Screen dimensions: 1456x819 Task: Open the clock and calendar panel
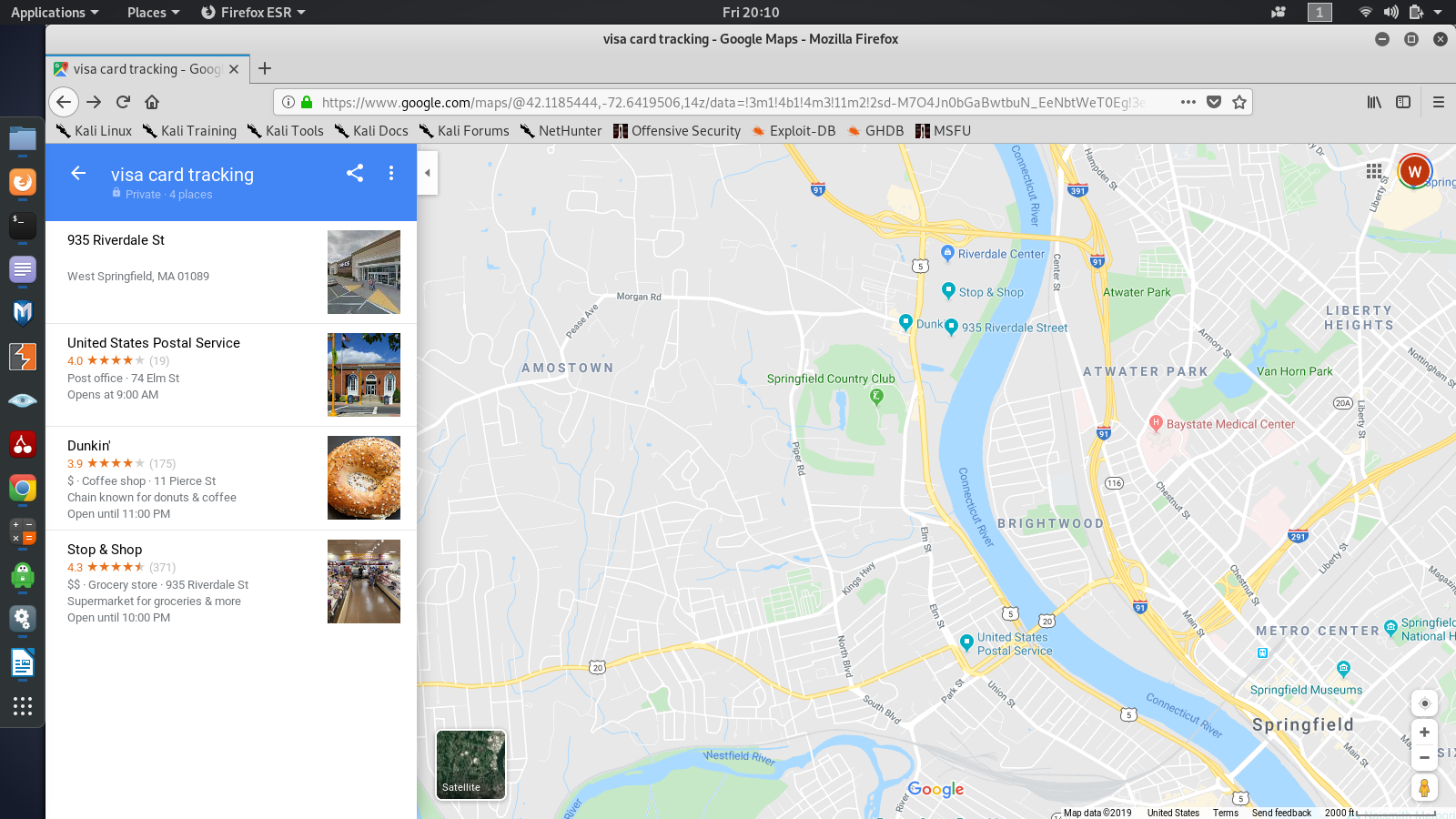(x=751, y=12)
